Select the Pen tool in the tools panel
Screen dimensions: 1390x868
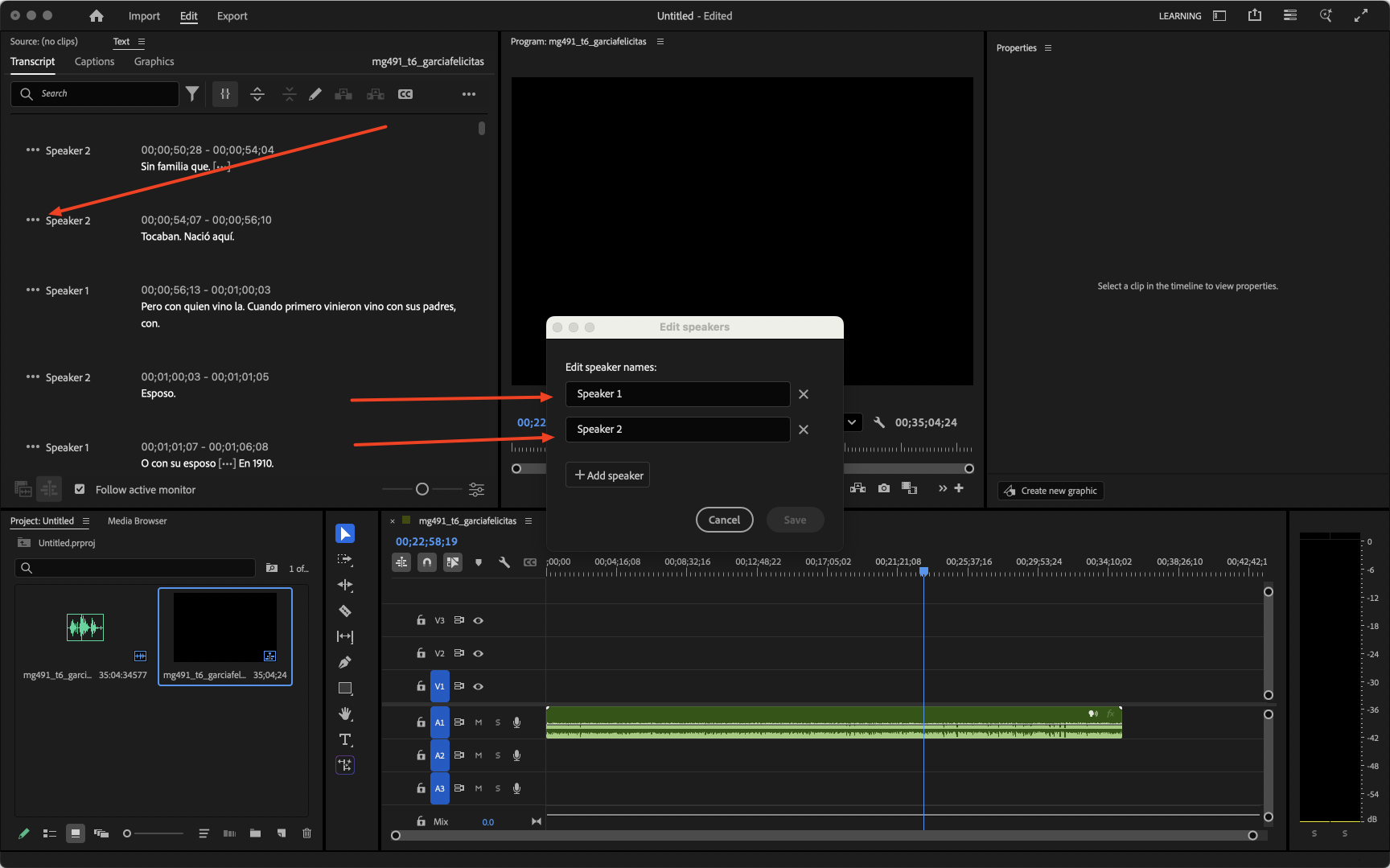tap(345, 663)
